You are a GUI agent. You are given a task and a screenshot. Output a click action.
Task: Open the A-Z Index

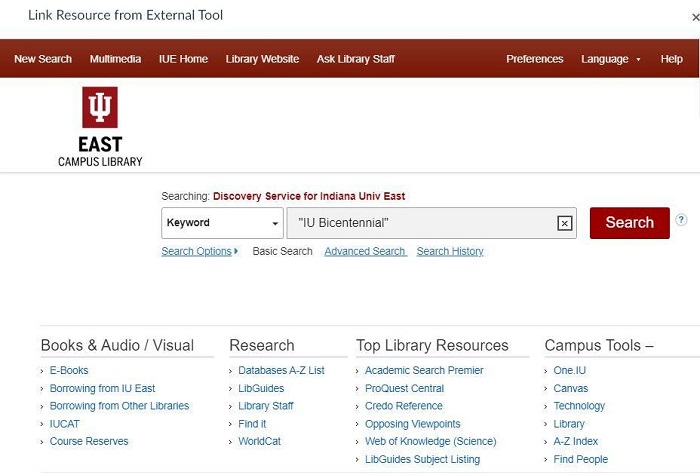(575, 442)
